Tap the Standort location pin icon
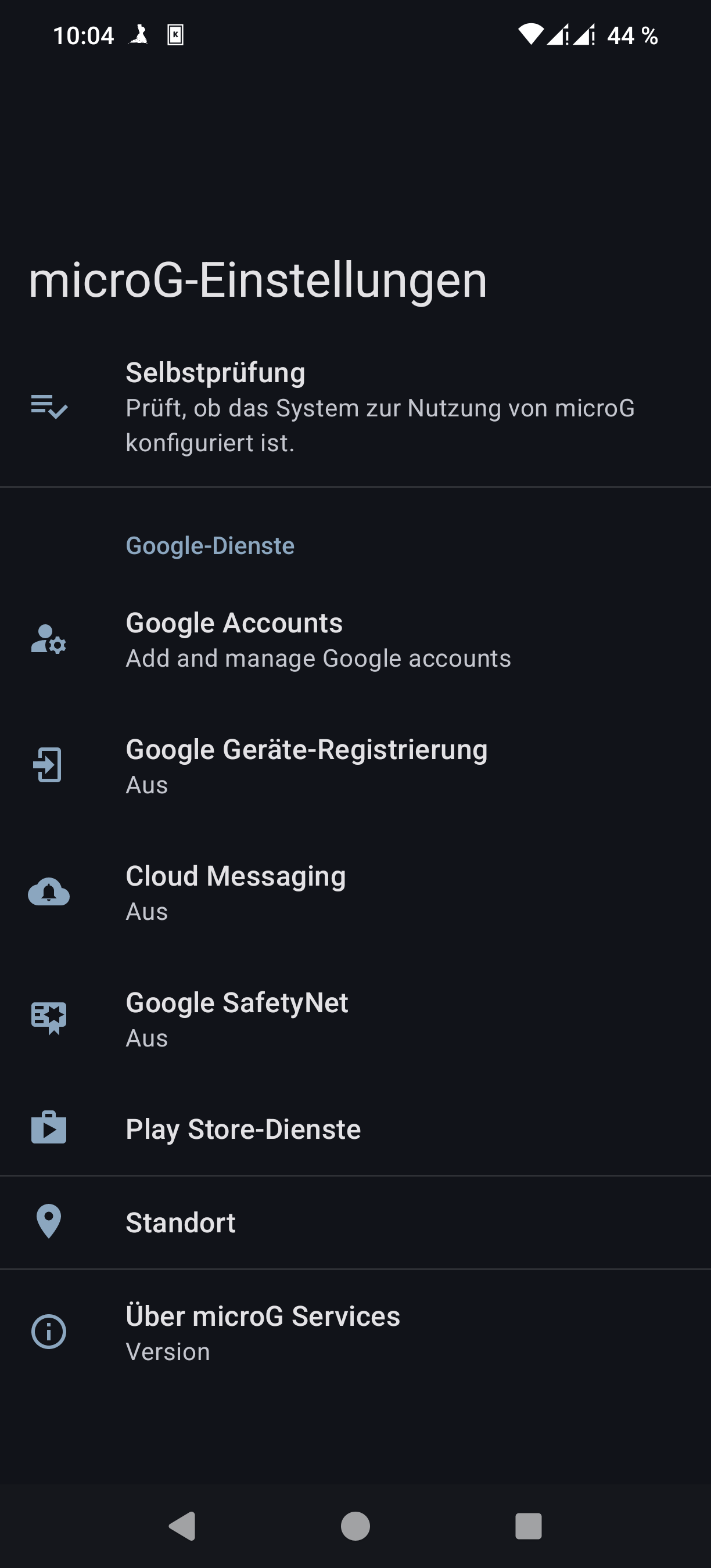 coord(49,1222)
